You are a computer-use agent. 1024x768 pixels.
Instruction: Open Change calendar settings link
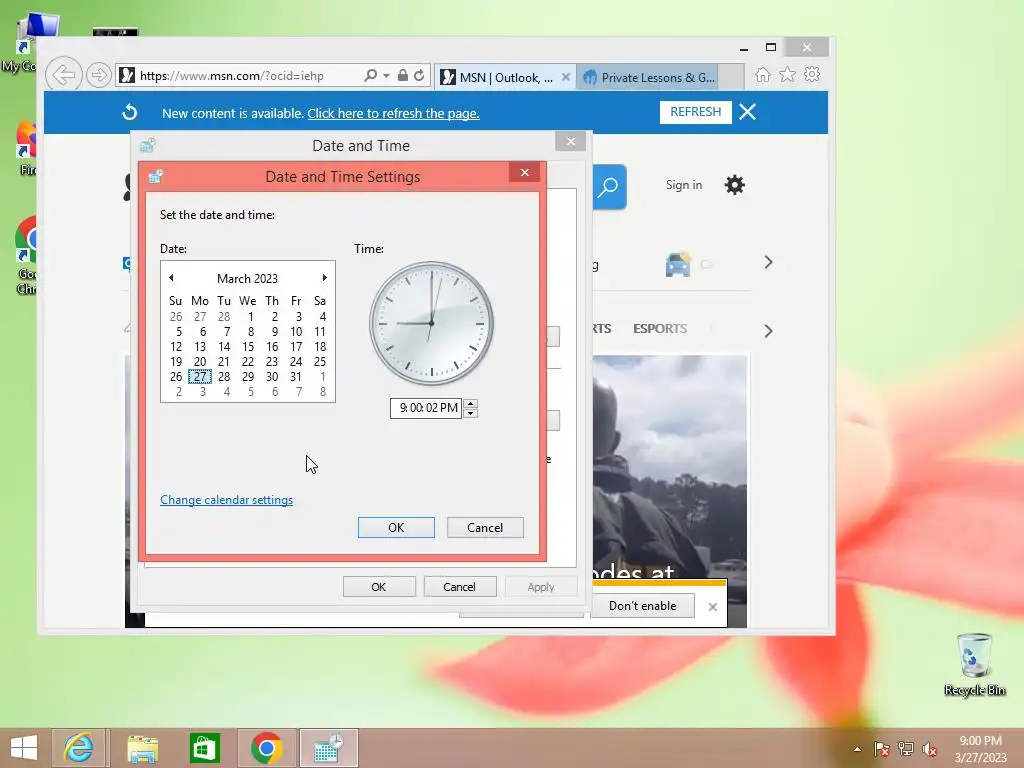(227, 500)
